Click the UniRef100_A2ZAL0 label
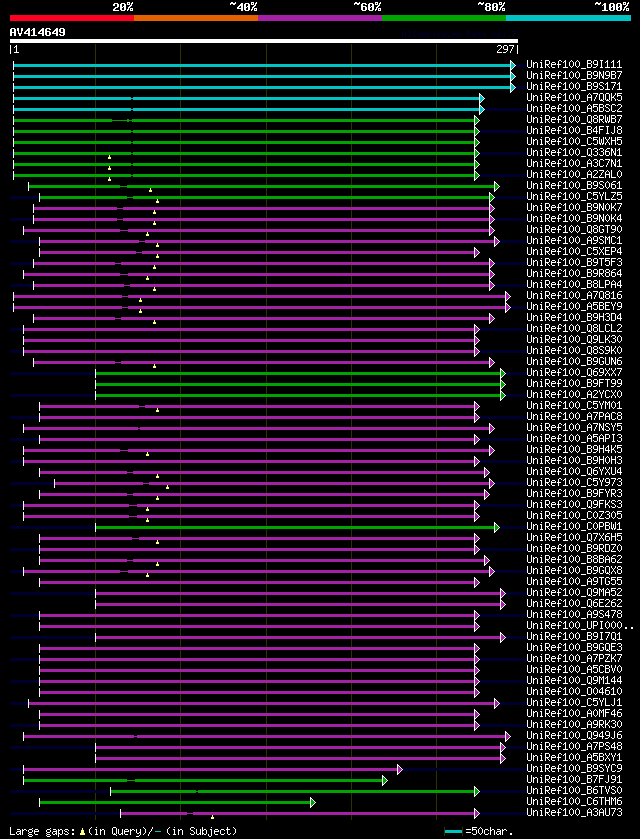 574,175
